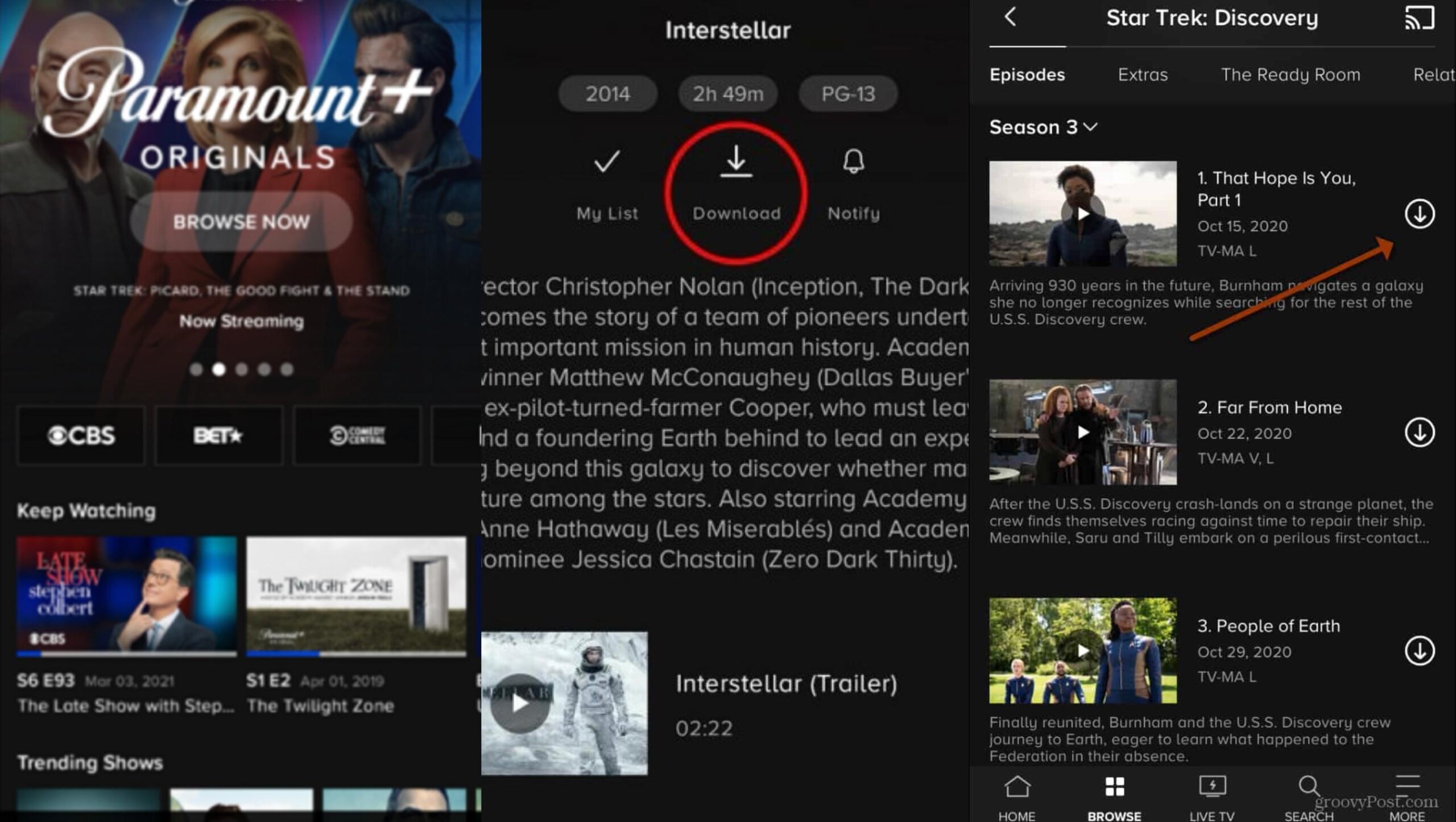Click The Twilight Zone progress bar
The width and height of the screenshot is (1456, 822).
356,654
